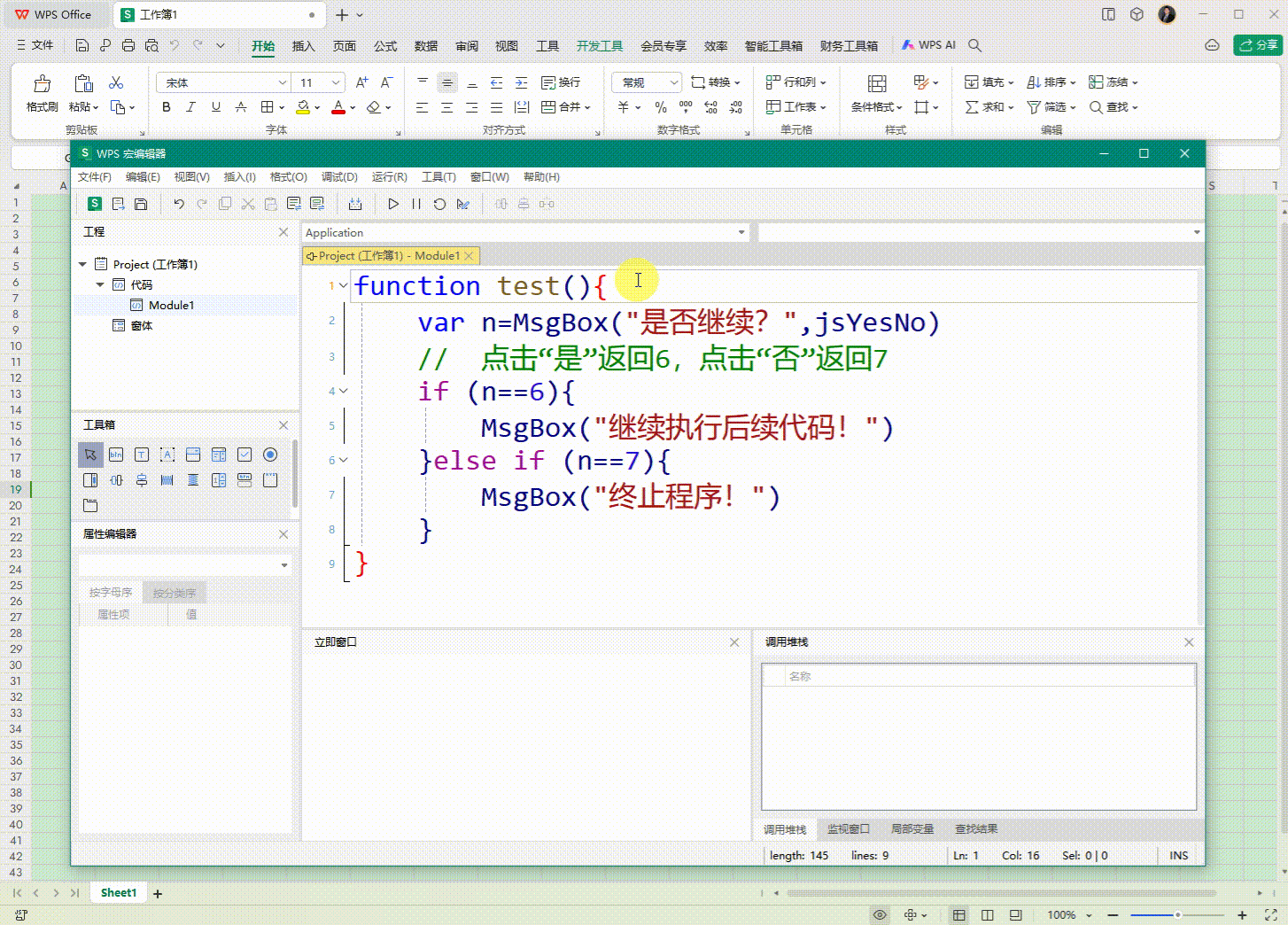This screenshot has height=925, width=1288.
Task: Switch to the 开发工具 ribbon tab
Action: [600, 45]
